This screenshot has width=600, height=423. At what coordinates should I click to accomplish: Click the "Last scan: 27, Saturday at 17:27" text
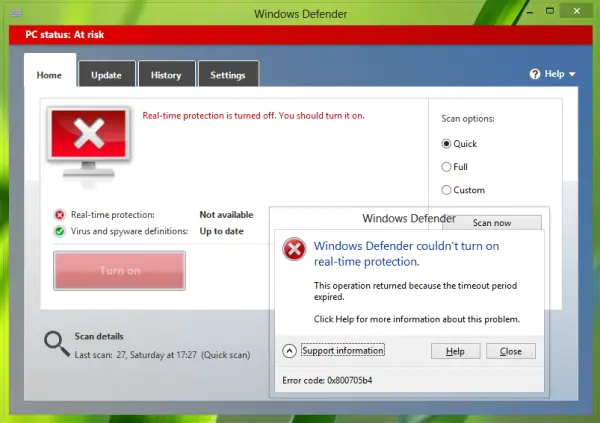point(135,355)
